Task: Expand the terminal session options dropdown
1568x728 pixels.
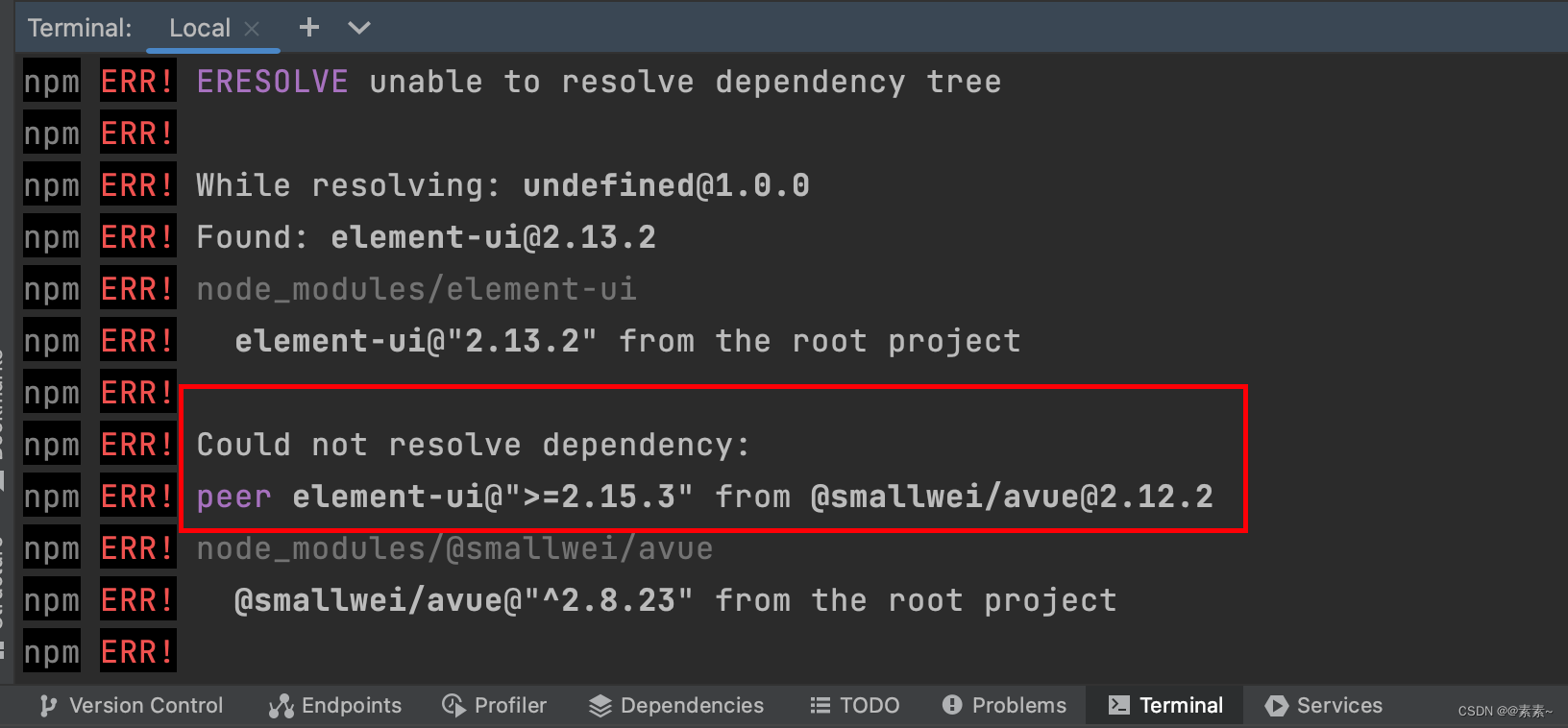Action: [x=359, y=28]
